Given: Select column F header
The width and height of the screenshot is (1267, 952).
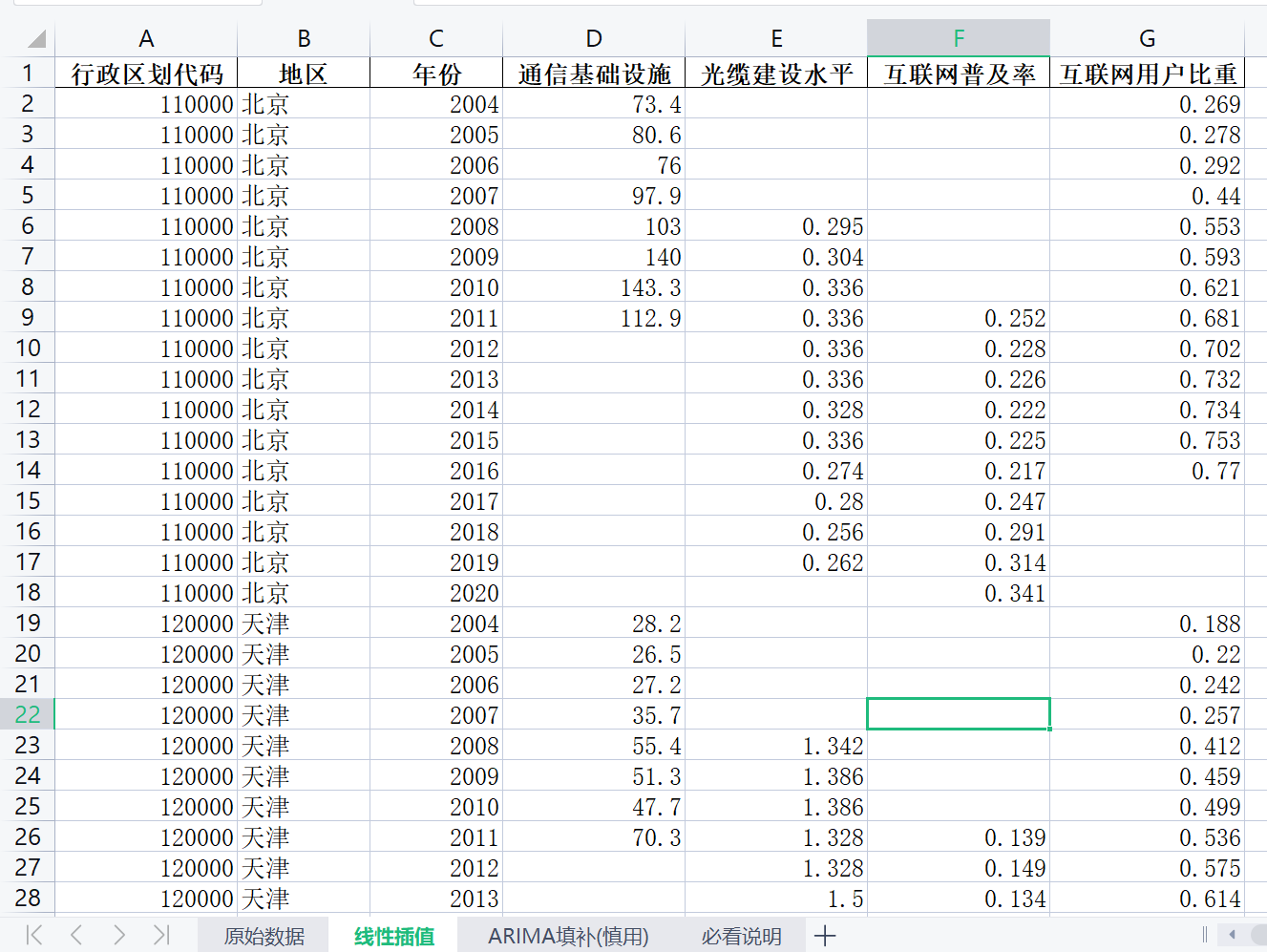Looking at the screenshot, I should coord(959,38).
